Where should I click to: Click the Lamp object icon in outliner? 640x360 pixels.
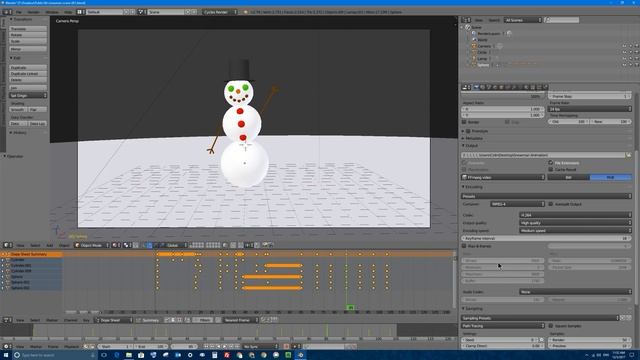point(474,58)
